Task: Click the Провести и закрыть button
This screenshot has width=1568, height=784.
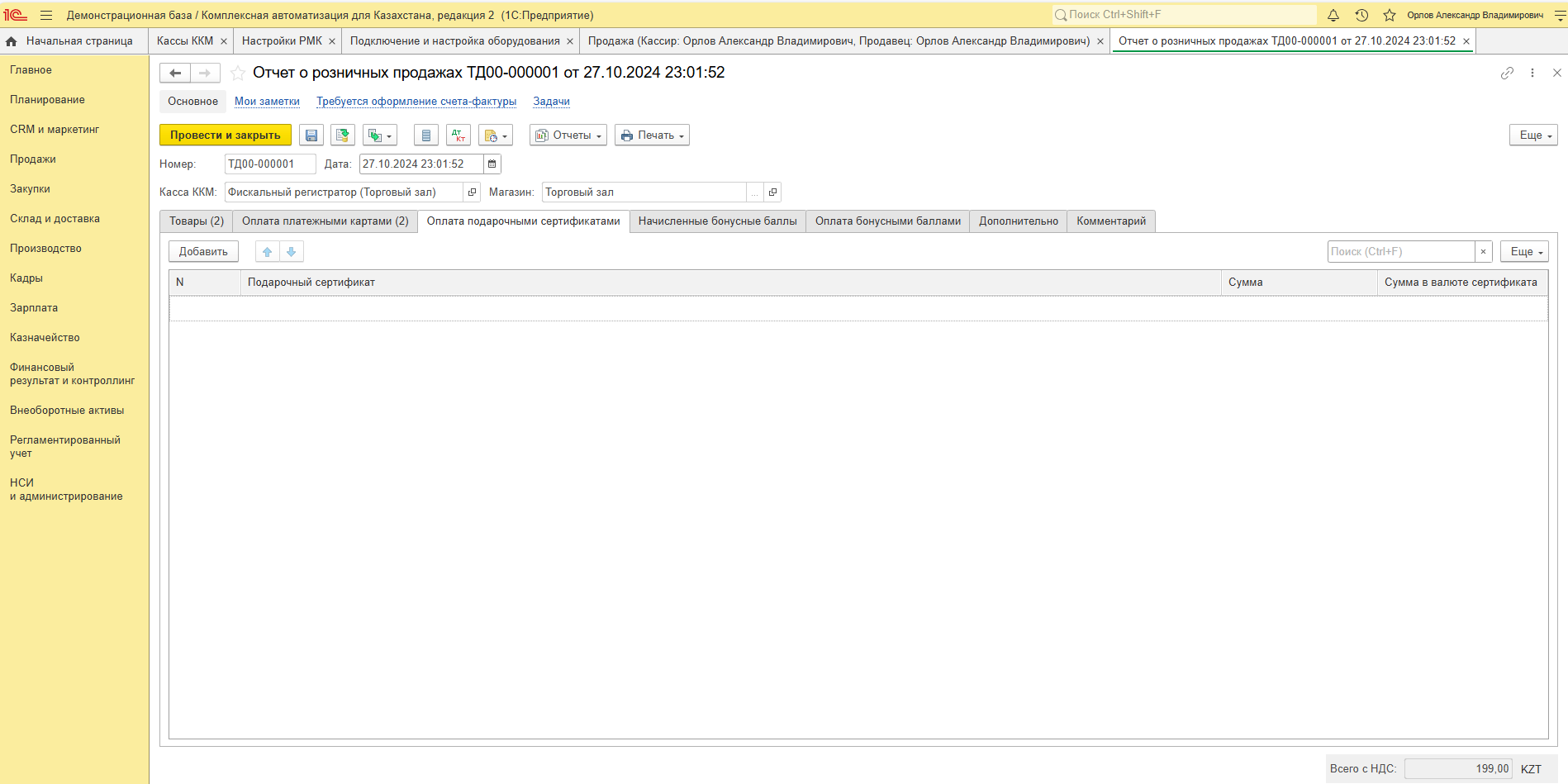Action: pos(225,135)
